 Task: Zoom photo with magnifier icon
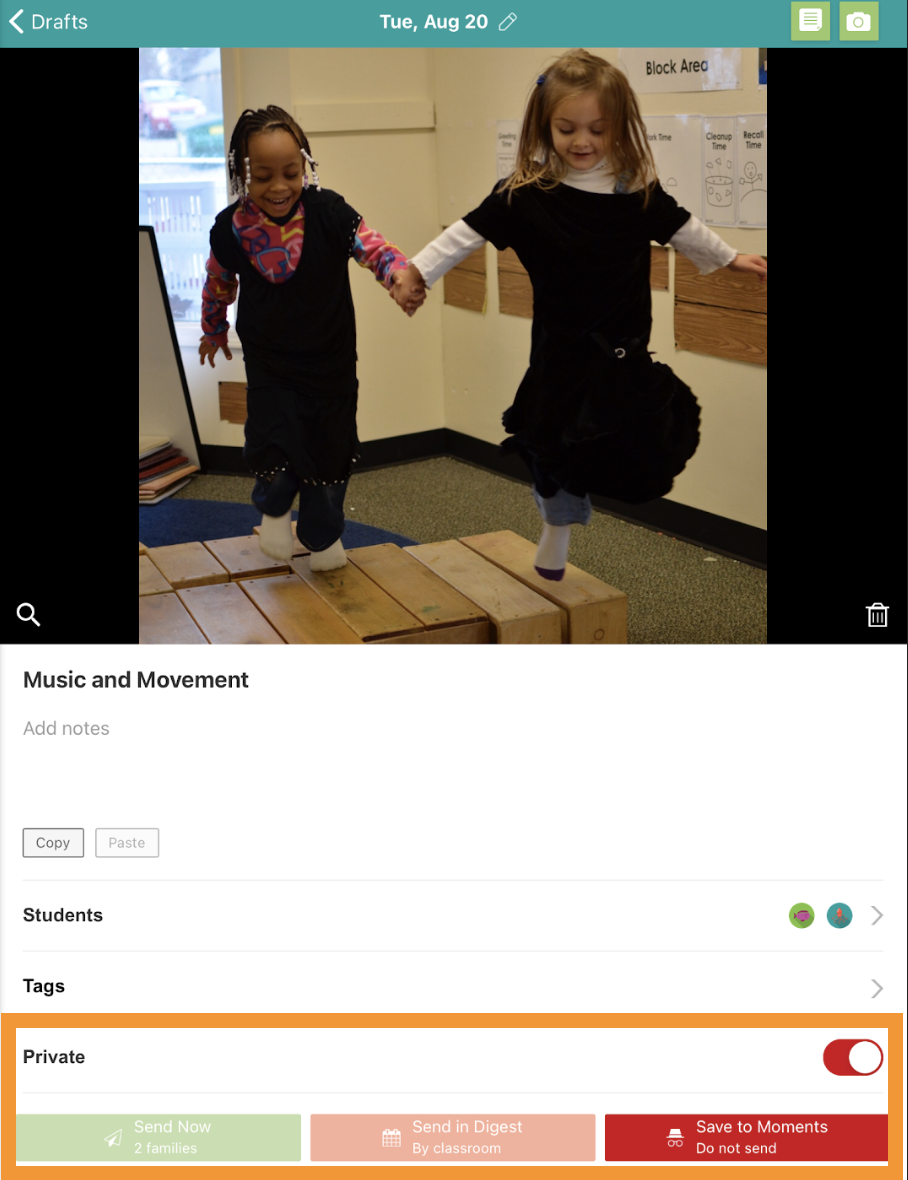29,614
